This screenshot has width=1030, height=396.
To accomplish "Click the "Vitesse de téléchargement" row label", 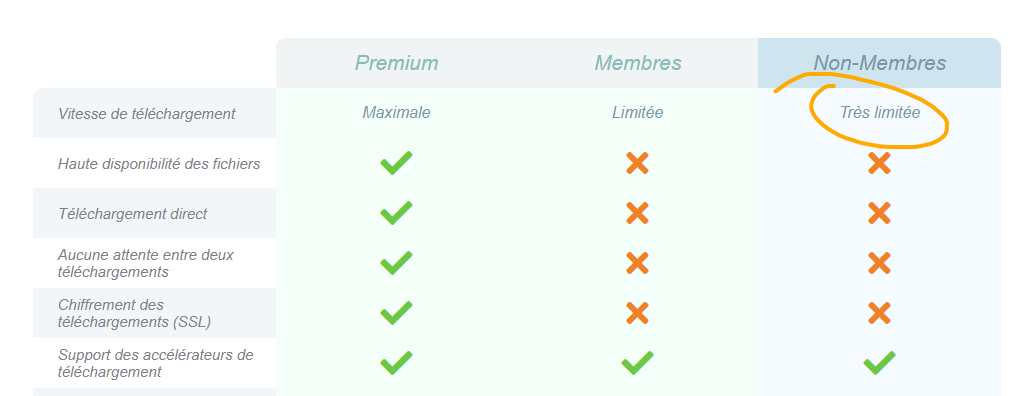I will click(x=146, y=114).
